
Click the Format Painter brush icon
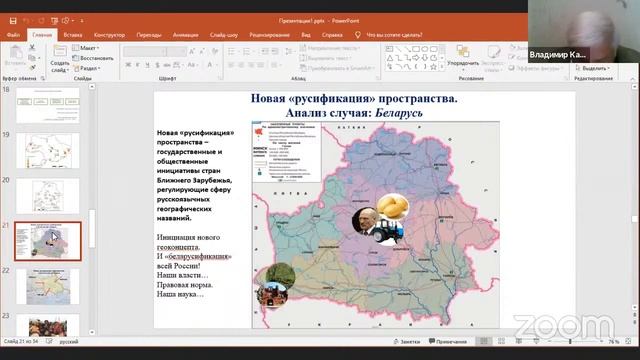pos(32,67)
